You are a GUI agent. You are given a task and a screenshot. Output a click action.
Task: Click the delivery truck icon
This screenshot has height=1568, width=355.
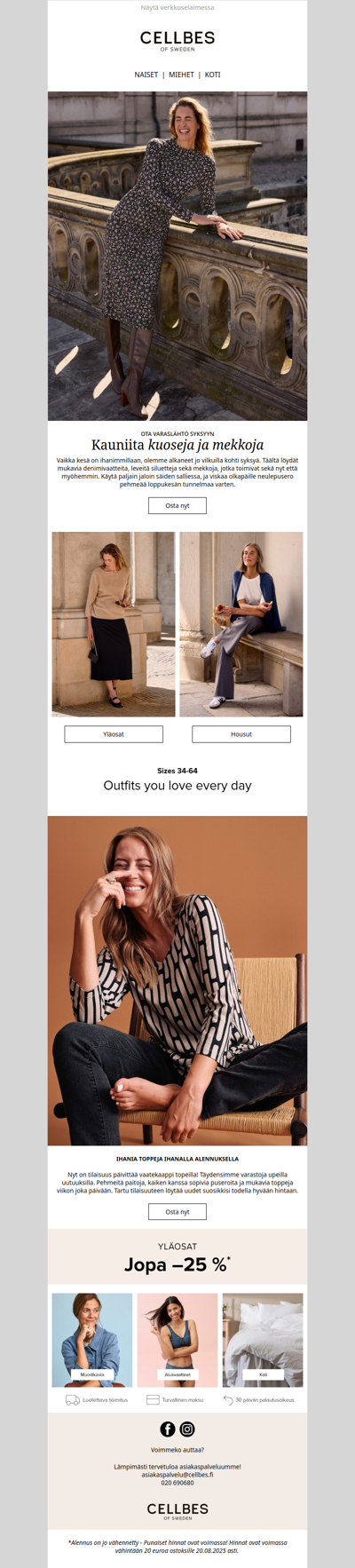[x=73, y=1399]
